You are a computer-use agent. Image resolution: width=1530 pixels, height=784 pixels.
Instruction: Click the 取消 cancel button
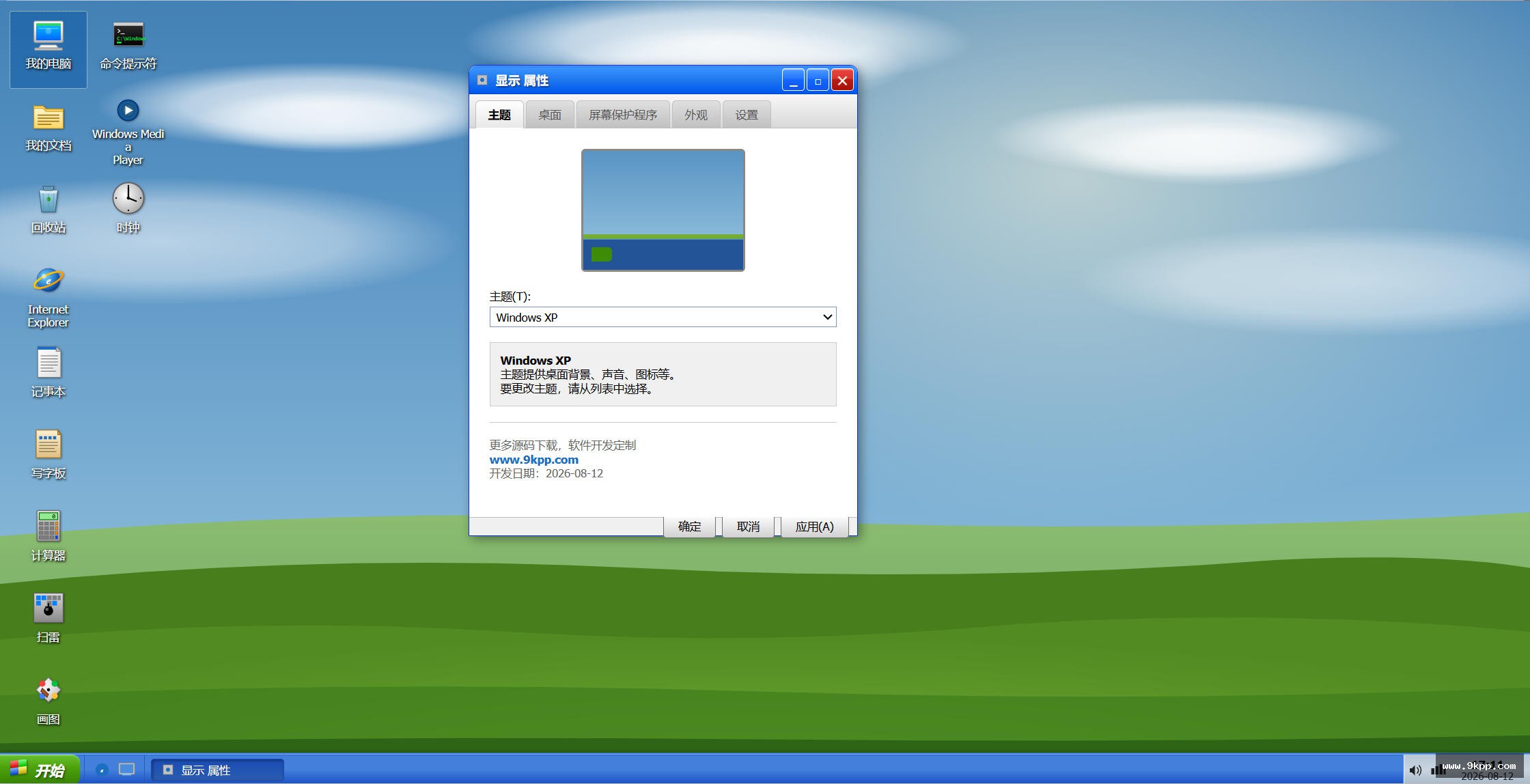coord(748,527)
